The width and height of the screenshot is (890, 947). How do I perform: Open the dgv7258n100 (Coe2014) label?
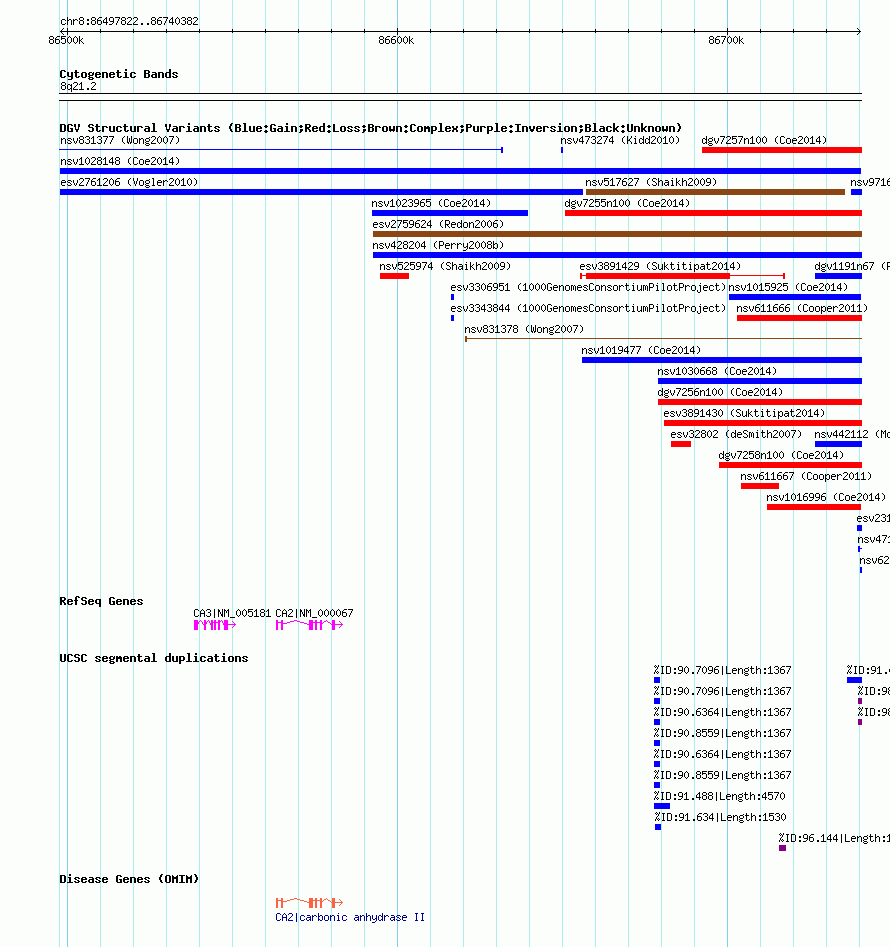click(x=781, y=455)
